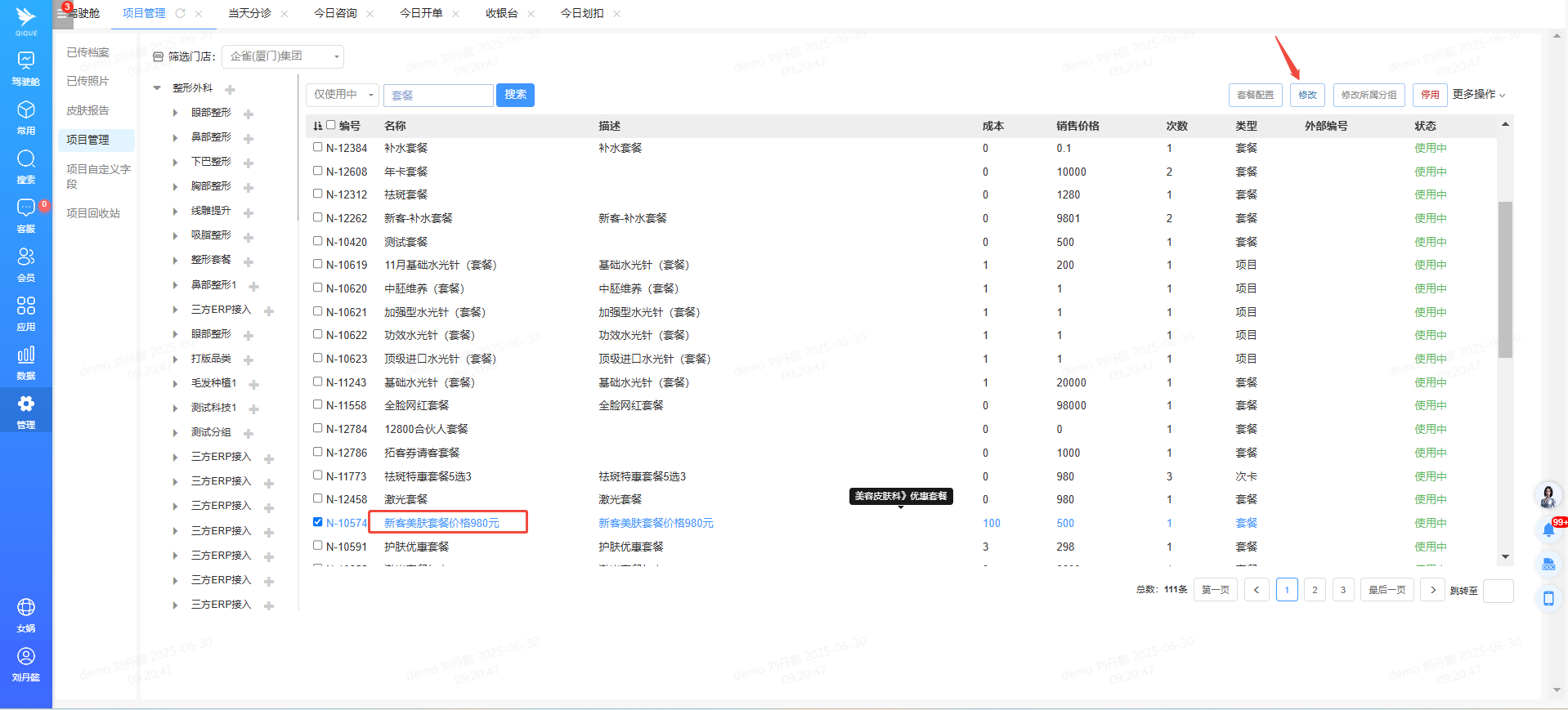Screen dimensions: 1568x710
Task: Click the 修改 button
Action: [x=1307, y=95]
